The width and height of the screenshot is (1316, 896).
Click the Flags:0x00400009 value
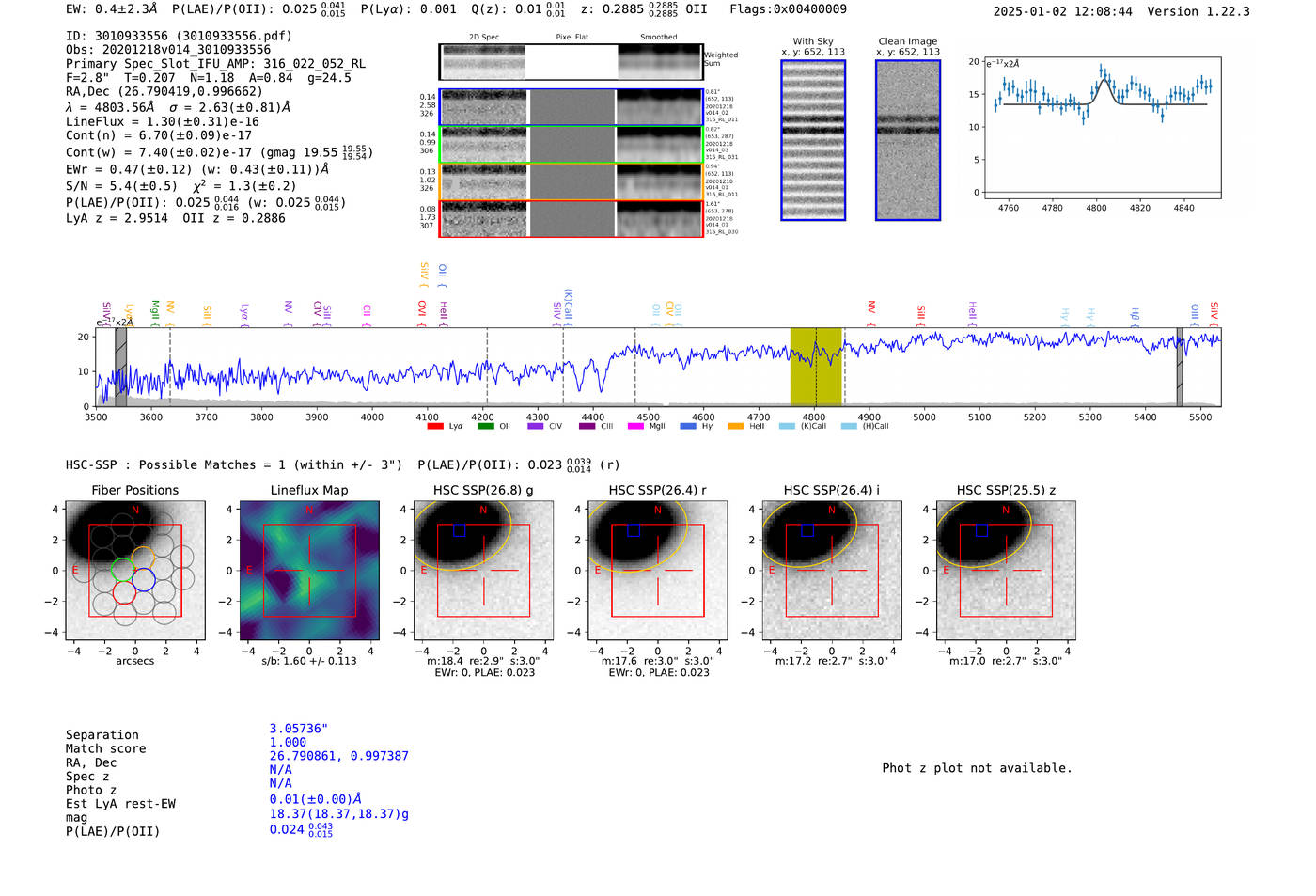(788, 9)
